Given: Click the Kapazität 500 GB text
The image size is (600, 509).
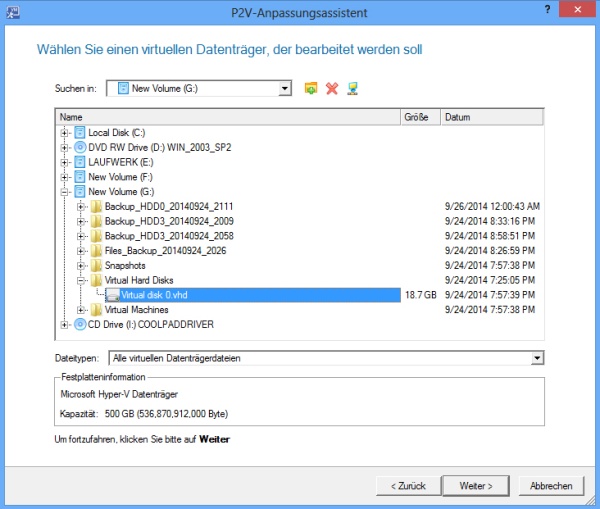Looking at the screenshot, I should tap(144, 414).
